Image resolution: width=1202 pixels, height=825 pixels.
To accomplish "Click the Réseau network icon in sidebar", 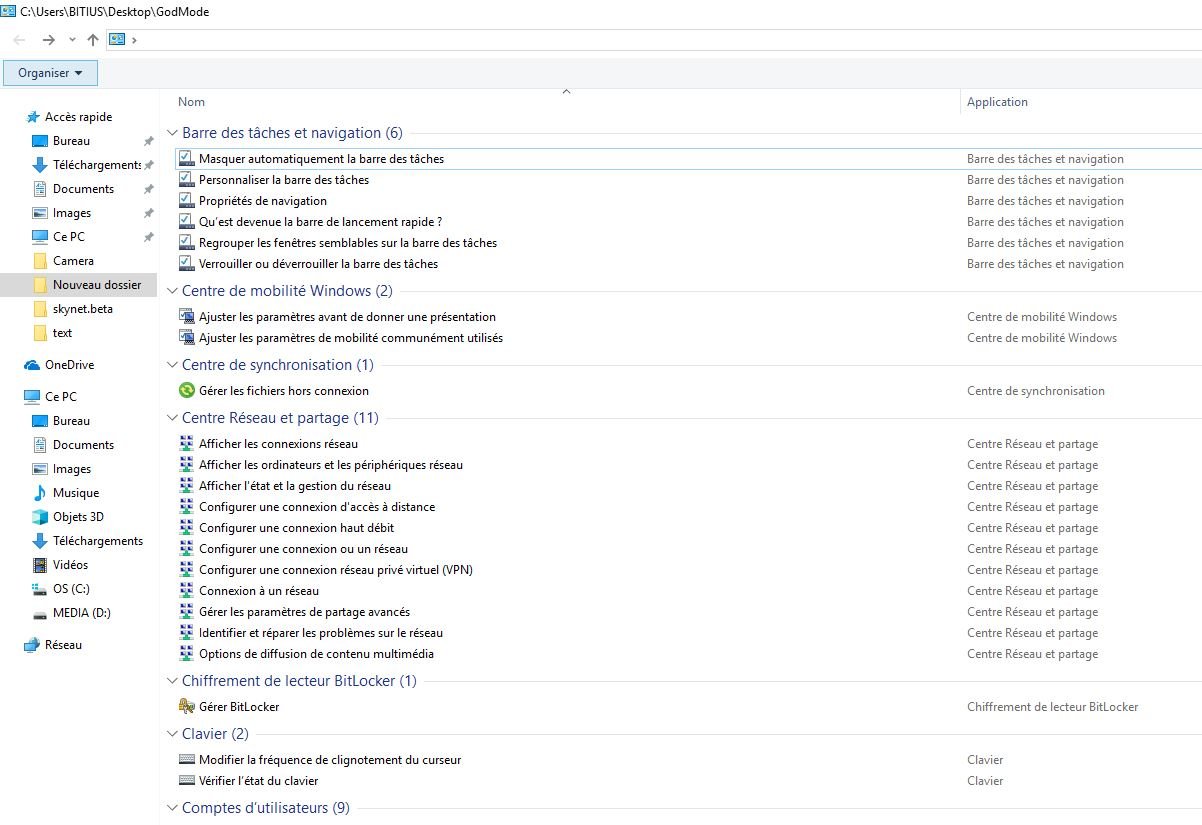I will pos(32,645).
